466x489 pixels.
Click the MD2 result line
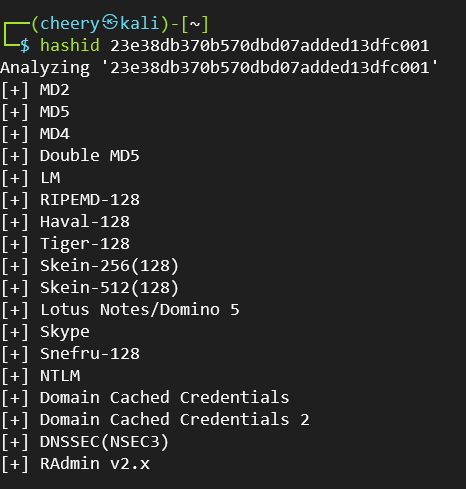pos(35,90)
